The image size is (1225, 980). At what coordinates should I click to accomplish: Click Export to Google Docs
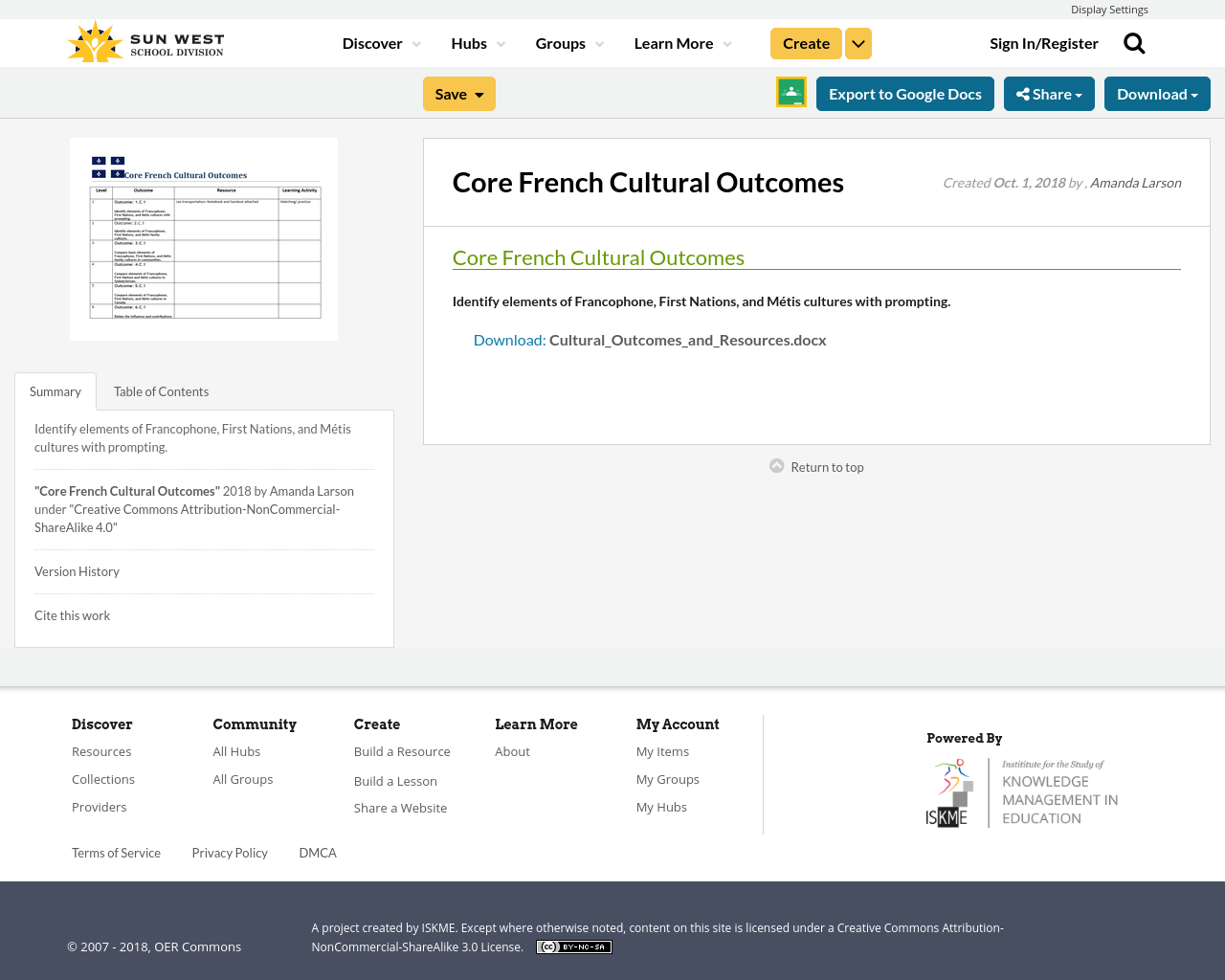tap(904, 93)
